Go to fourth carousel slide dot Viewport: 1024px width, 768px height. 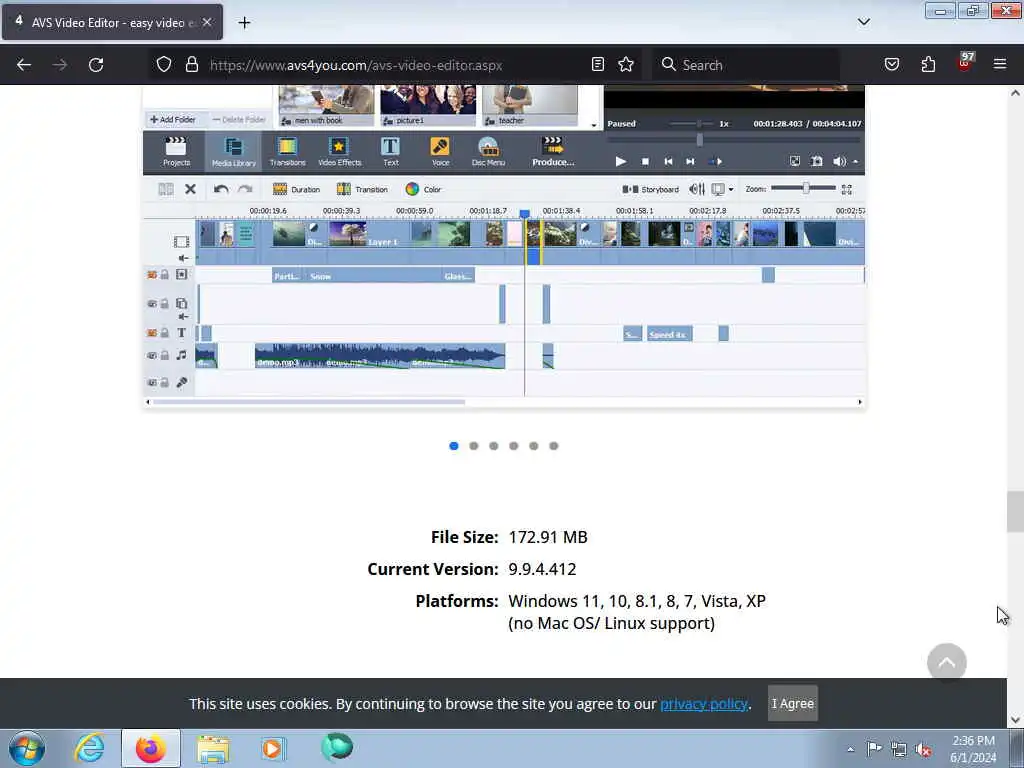[514, 446]
